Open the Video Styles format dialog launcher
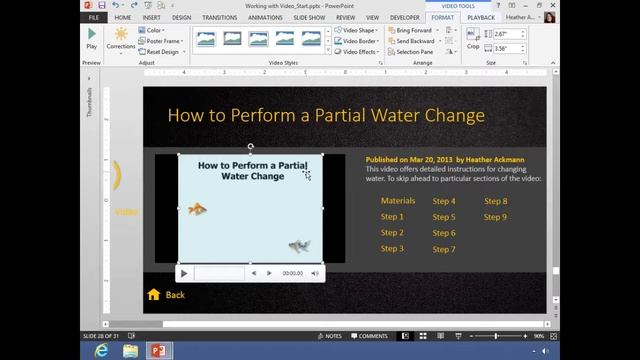This screenshot has width=640, height=360. [380, 63]
